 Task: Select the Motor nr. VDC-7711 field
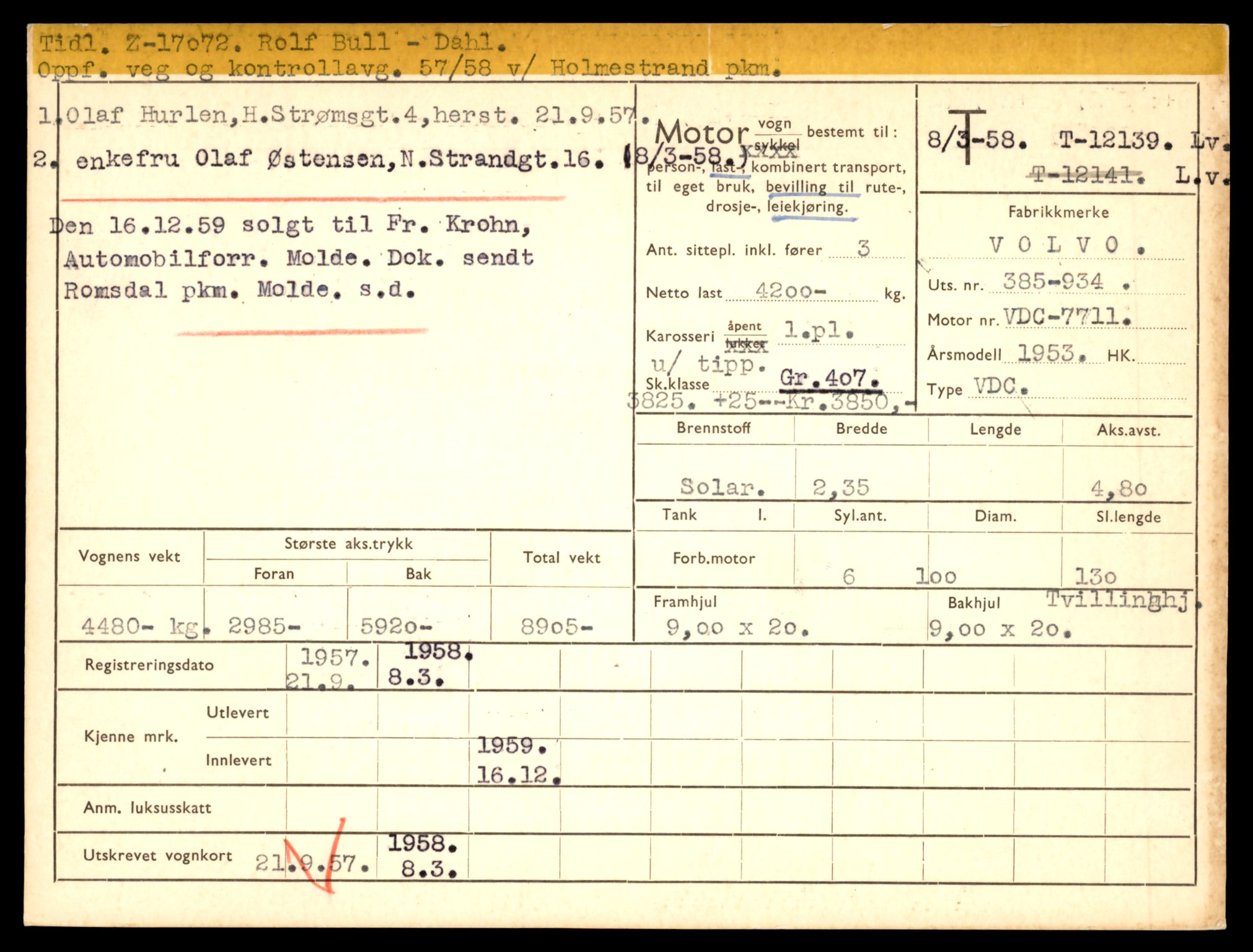coord(1066,318)
